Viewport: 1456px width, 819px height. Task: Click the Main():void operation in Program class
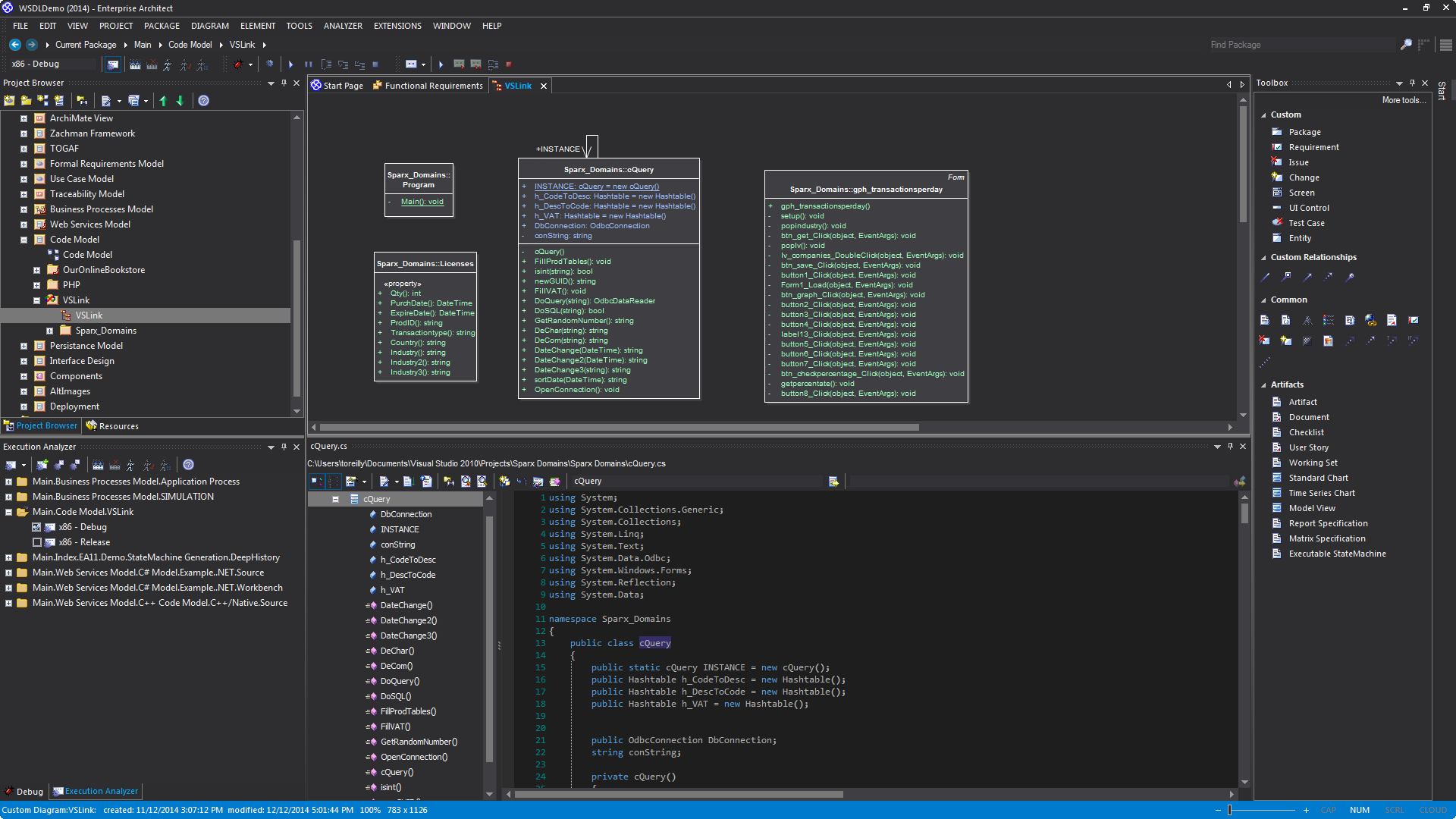(422, 202)
